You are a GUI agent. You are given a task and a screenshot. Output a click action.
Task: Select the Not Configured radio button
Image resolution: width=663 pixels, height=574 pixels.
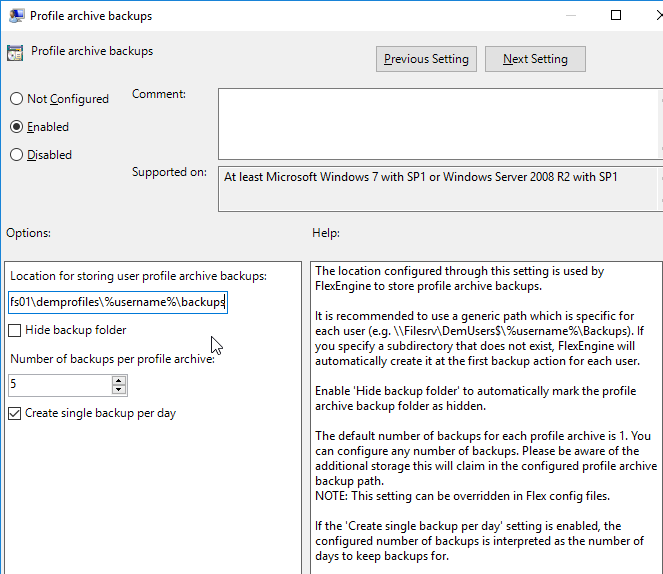pyautogui.click(x=16, y=98)
